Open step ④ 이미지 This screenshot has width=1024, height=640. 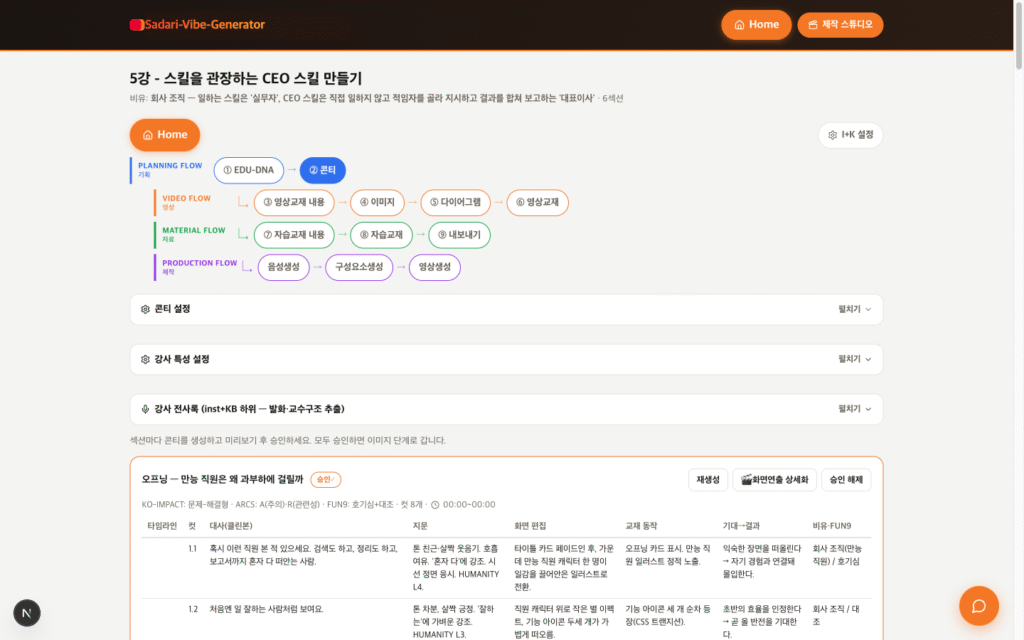(377, 202)
